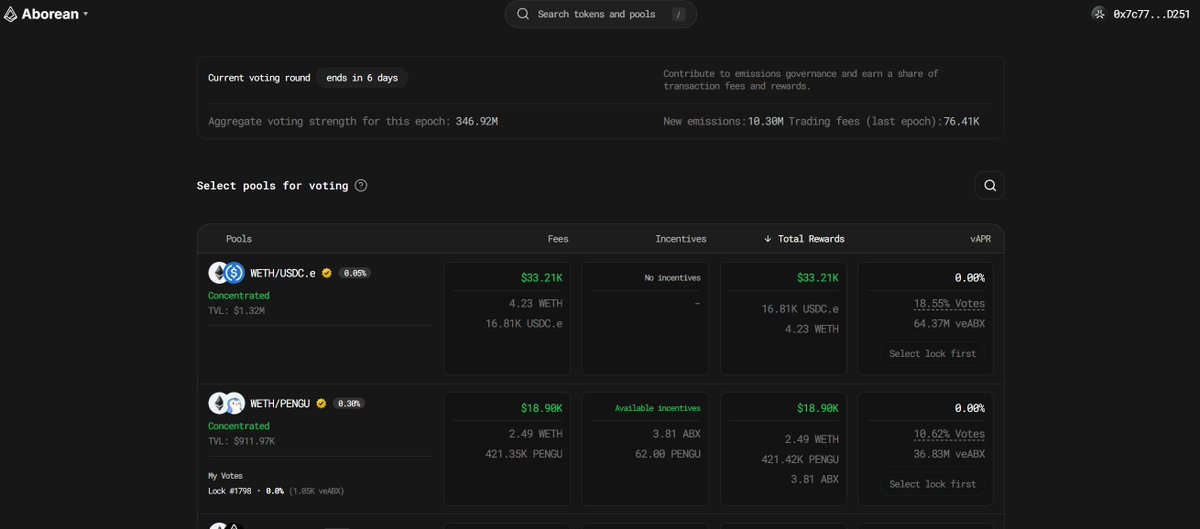The width and height of the screenshot is (1200, 529).
Task: Click the 62.00 PENGU incentive amount
Action: pyautogui.click(x=667, y=453)
